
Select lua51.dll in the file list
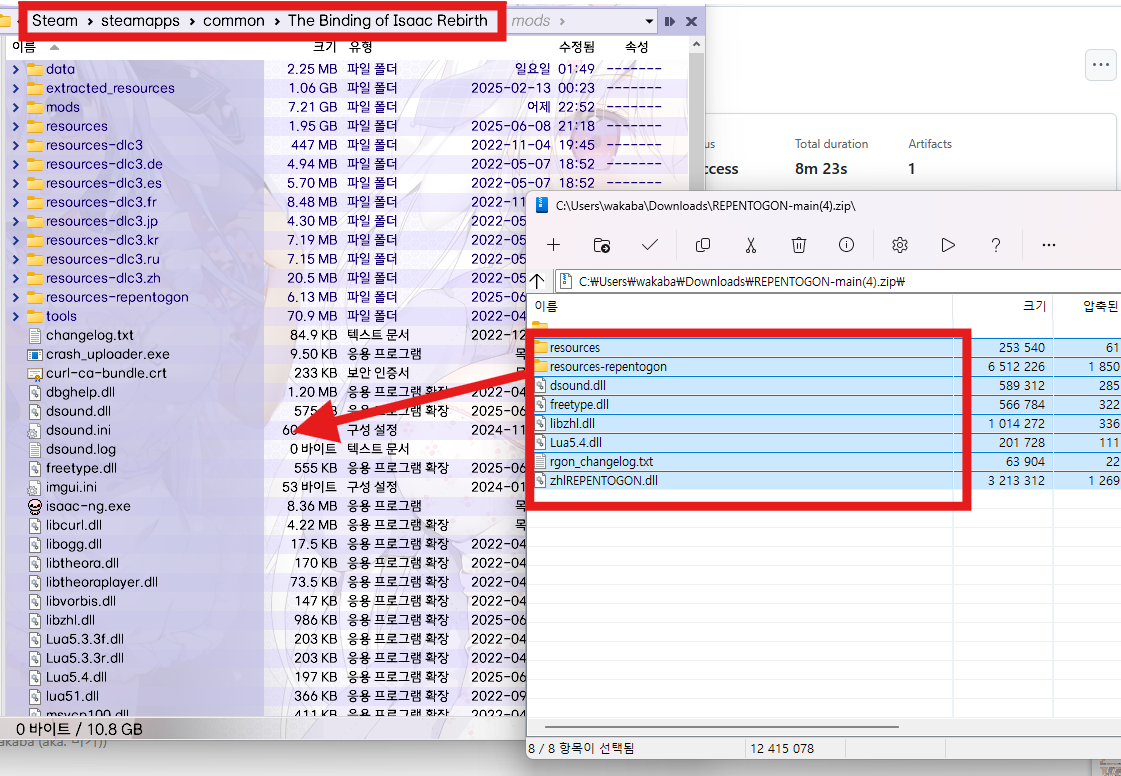(x=72, y=697)
